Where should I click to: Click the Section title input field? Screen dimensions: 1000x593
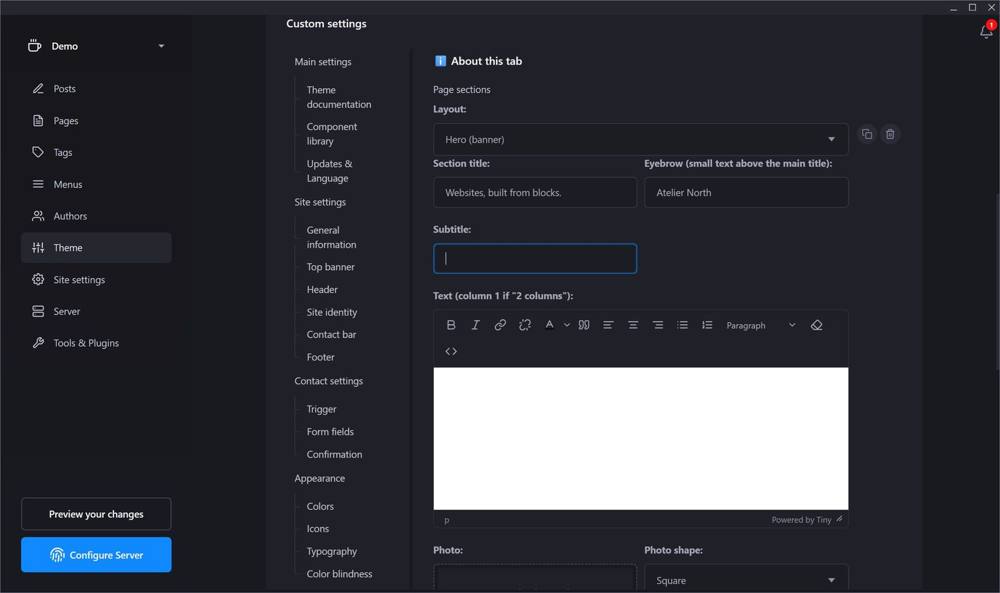coord(535,193)
